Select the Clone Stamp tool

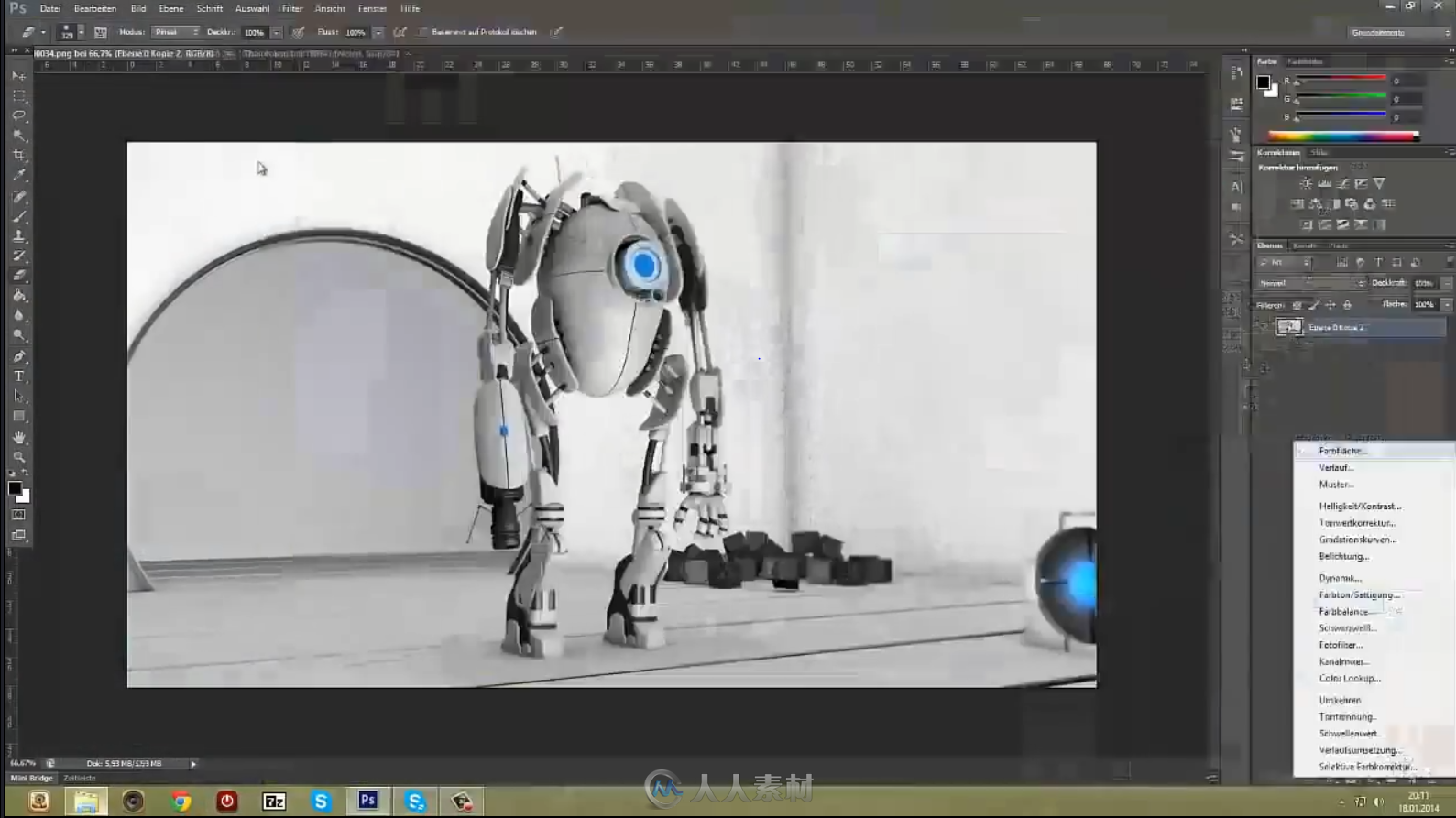coord(19,236)
